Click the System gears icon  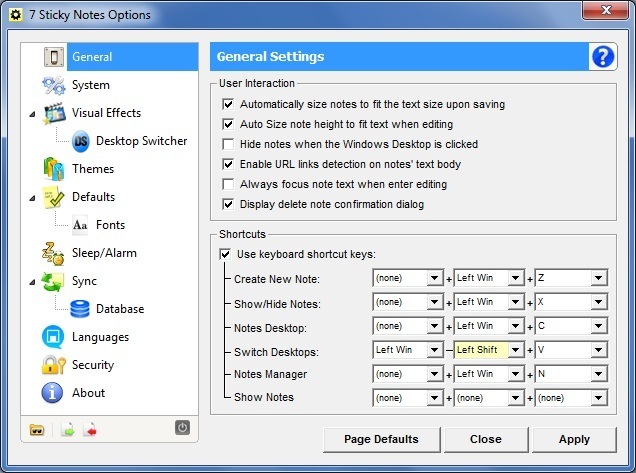coord(54,85)
